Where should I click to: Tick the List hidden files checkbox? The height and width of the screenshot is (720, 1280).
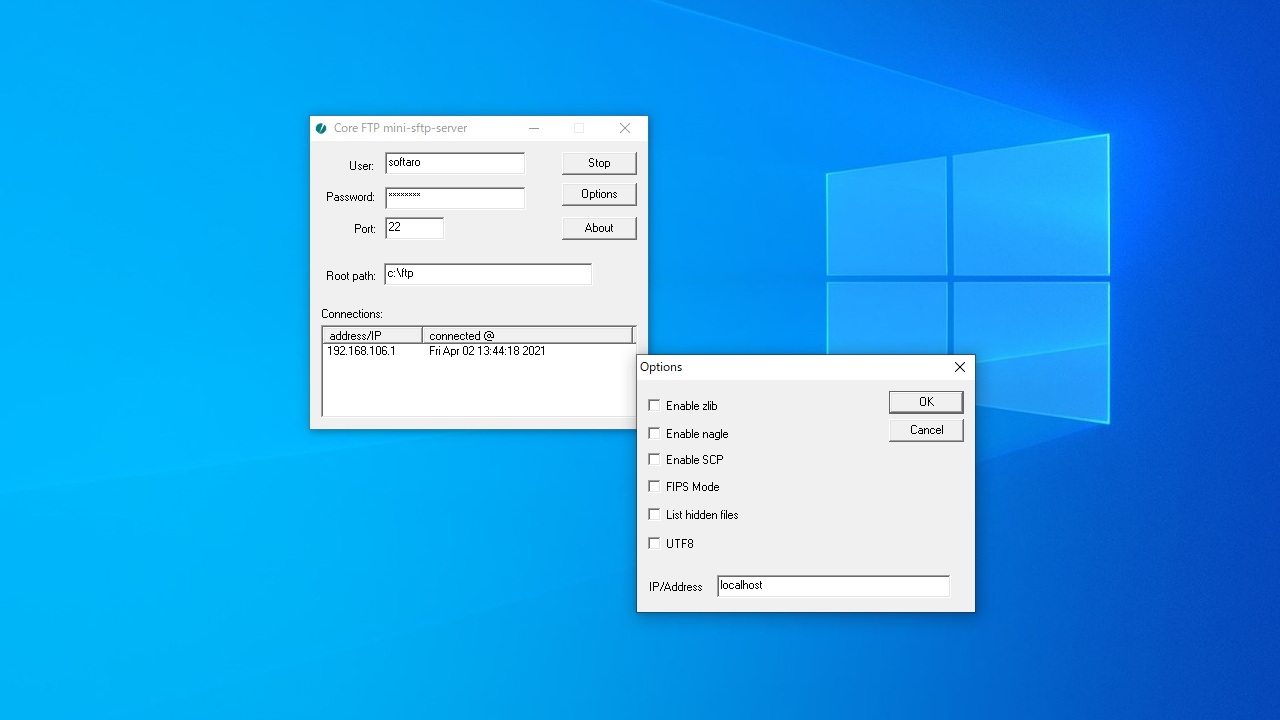click(655, 514)
